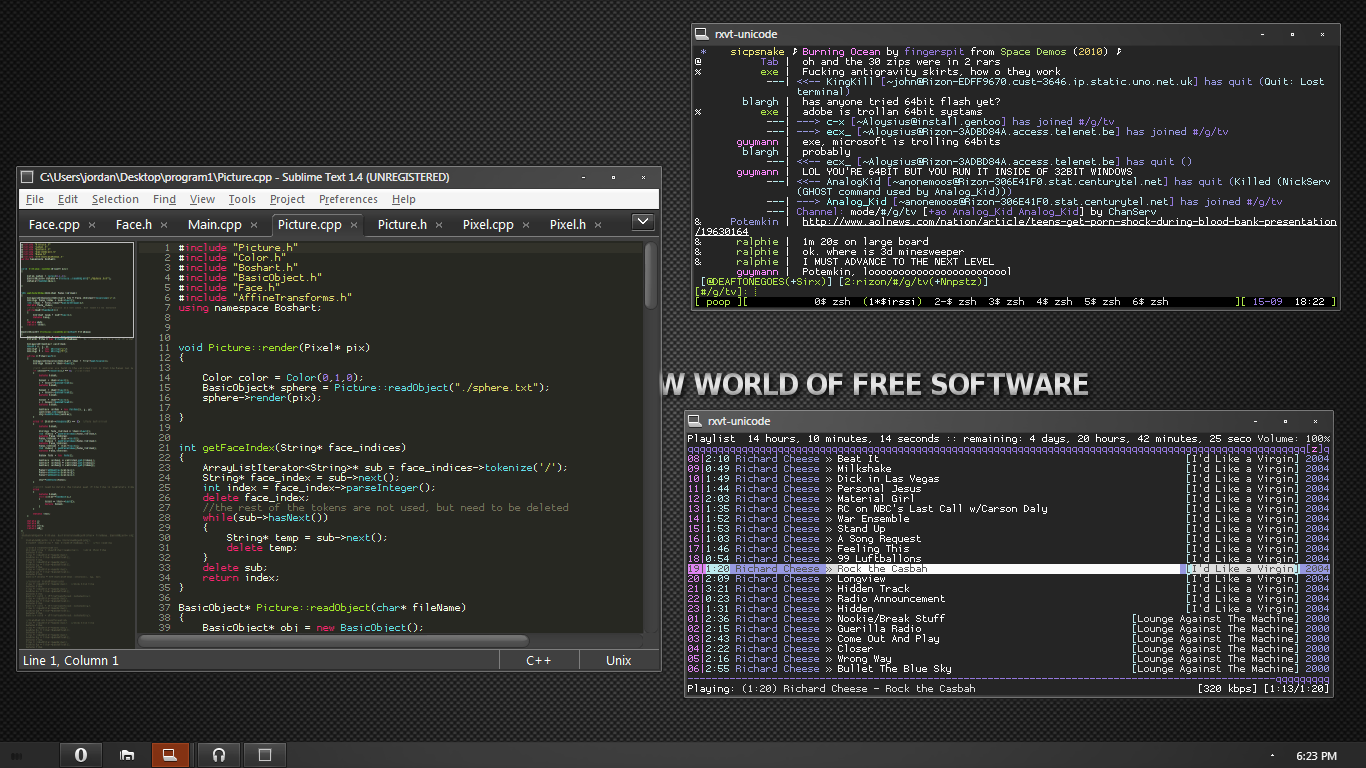Open the Unix line endings selector

tap(619, 660)
